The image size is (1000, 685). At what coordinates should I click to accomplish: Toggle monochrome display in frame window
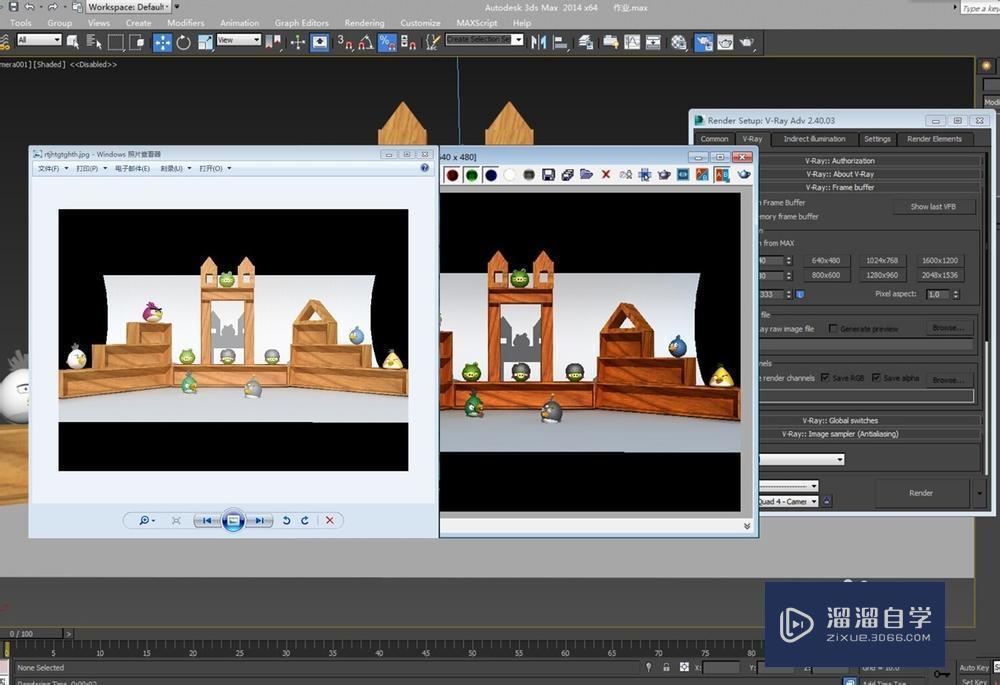coord(529,175)
